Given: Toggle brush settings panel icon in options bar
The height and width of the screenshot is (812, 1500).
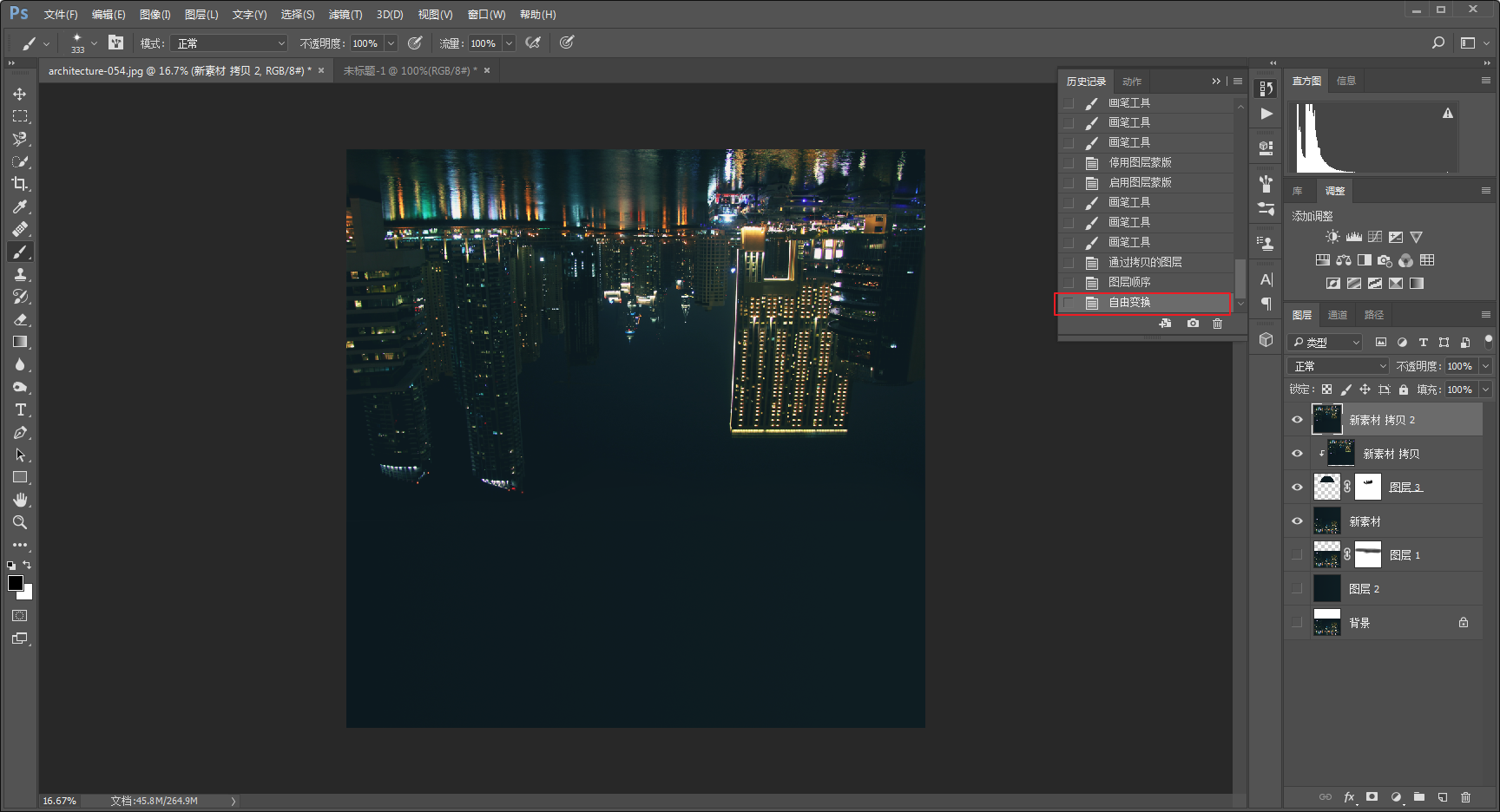Looking at the screenshot, I should 115,43.
